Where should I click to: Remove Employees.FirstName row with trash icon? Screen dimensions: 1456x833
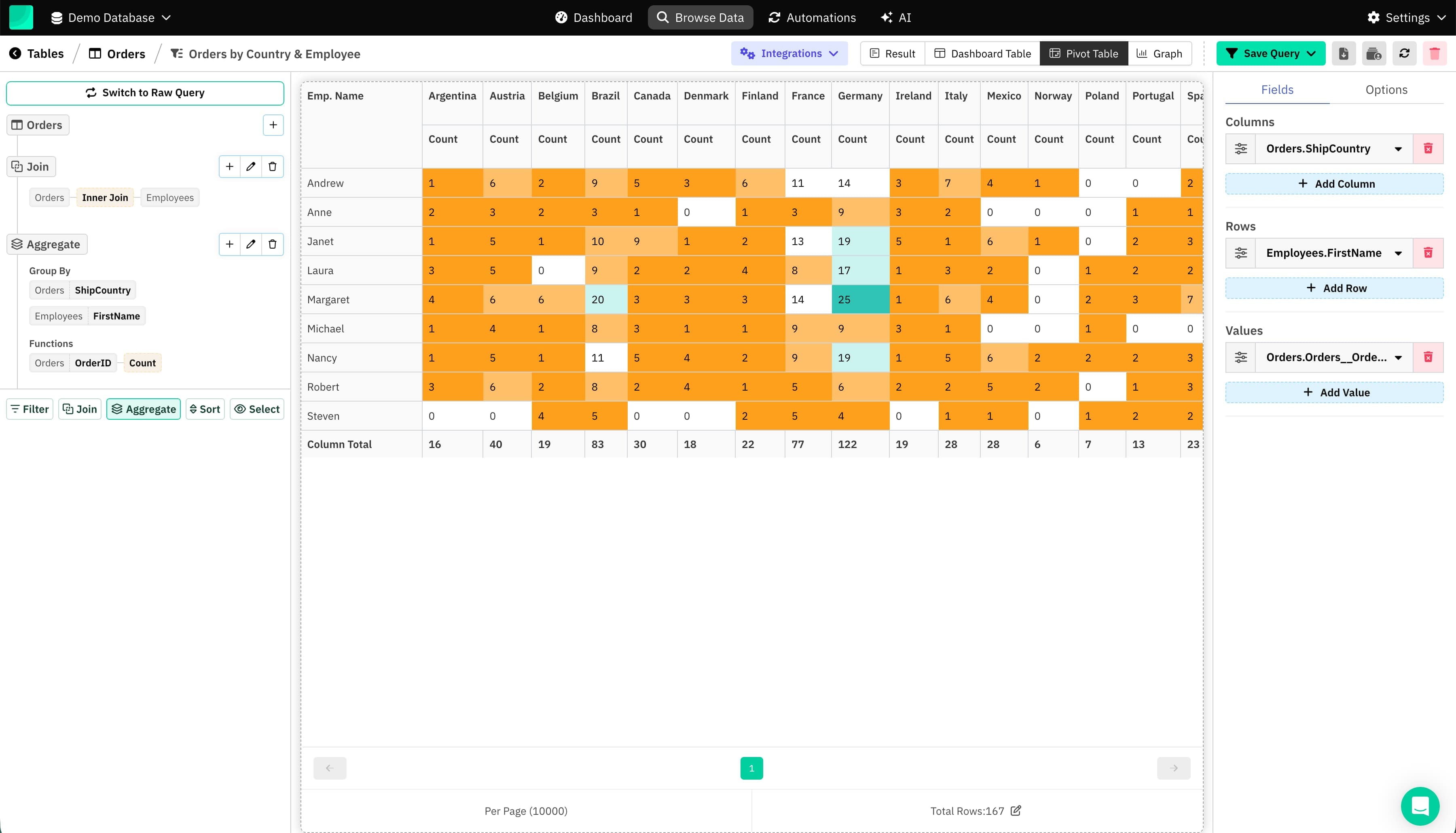tap(1428, 253)
